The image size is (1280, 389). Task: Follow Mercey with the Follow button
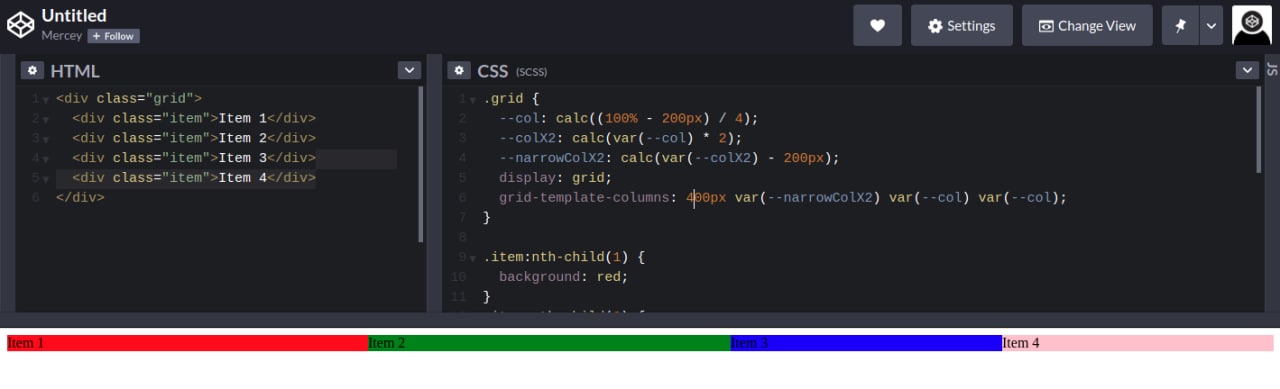tap(113, 36)
